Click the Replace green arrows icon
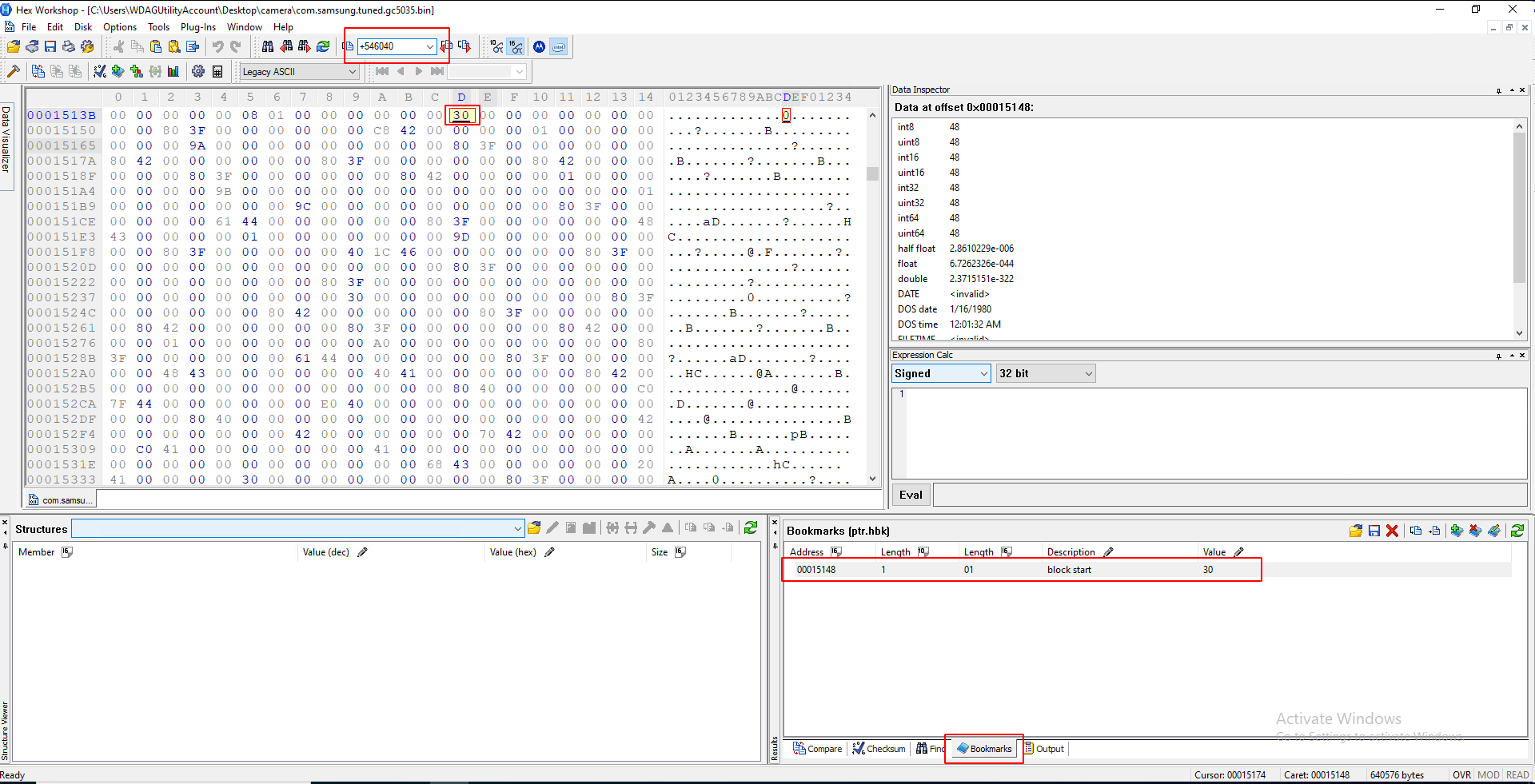The image size is (1535, 784). (x=323, y=46)
